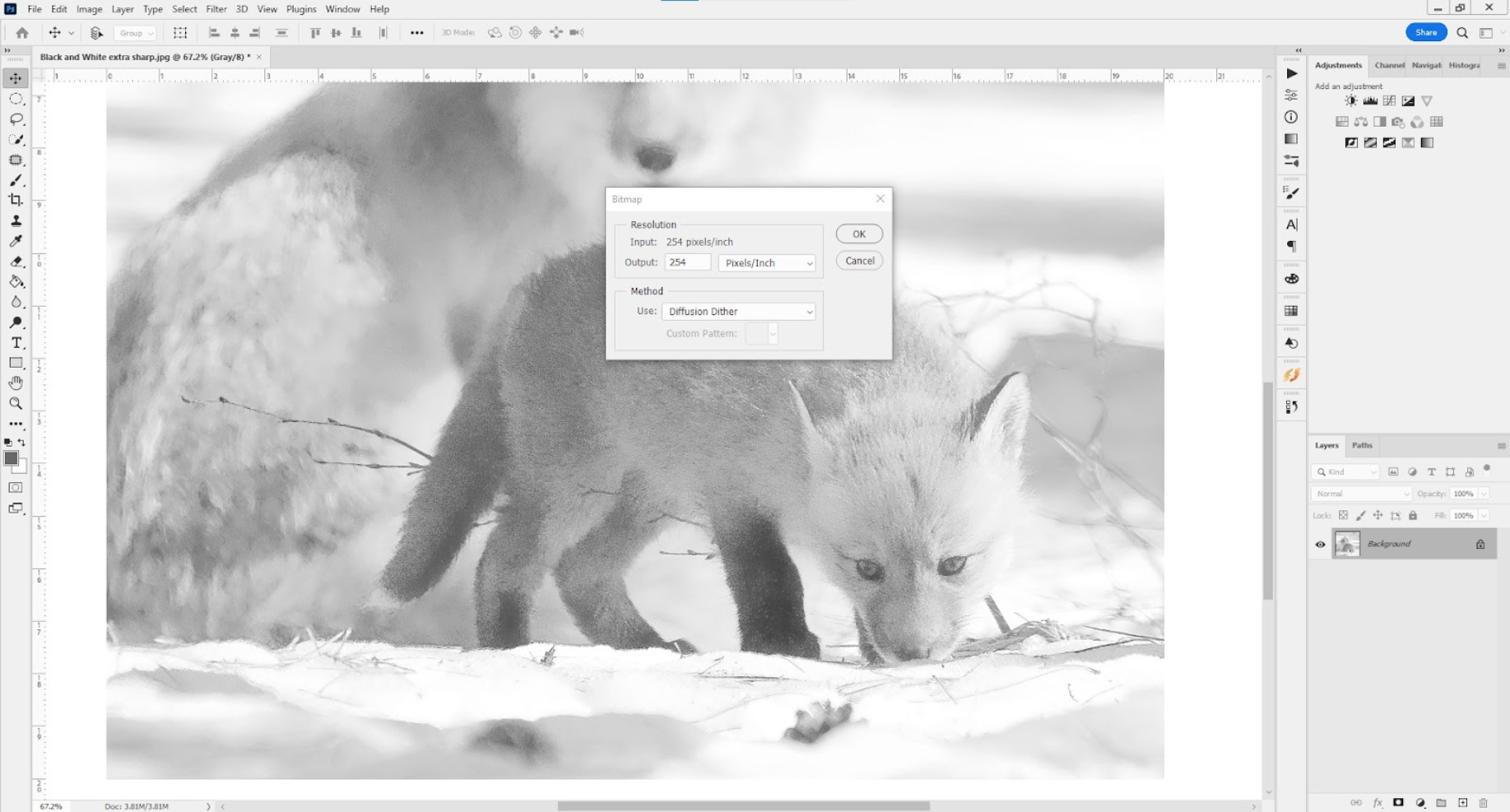Image resolution: width=1510 pixels, height=812 pixels.
Task: Open the Normal blend mode dropdown
Action: coord(1361,494)
